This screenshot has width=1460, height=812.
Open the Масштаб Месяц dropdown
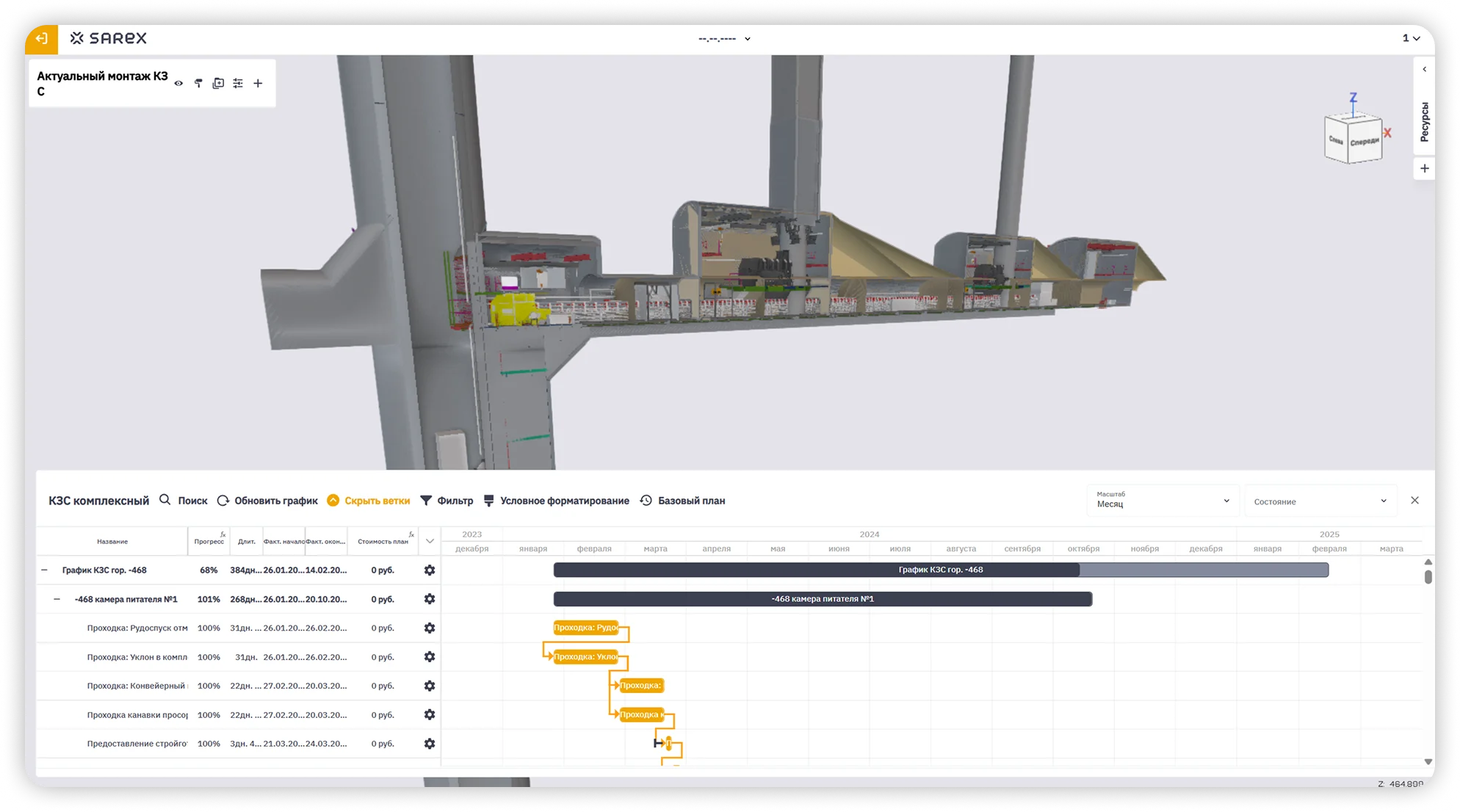(1162, 501)
